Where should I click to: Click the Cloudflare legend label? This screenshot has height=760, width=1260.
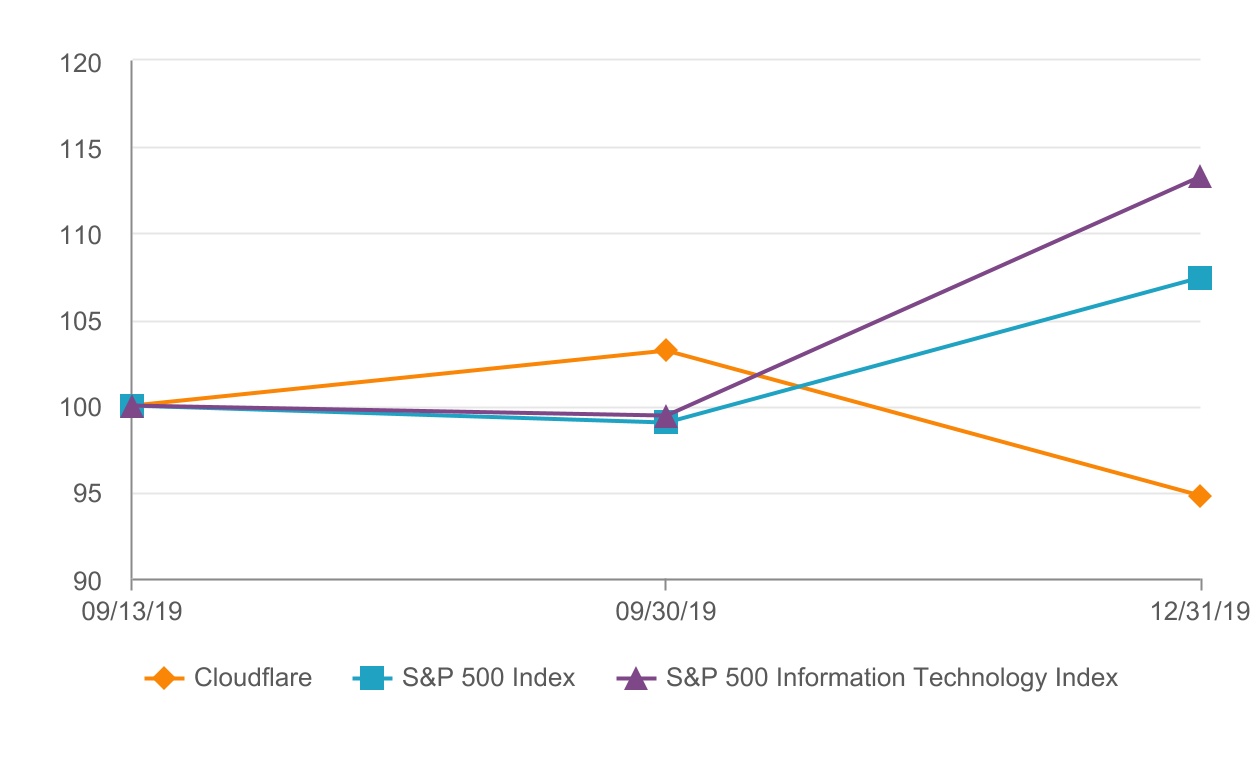253,678
